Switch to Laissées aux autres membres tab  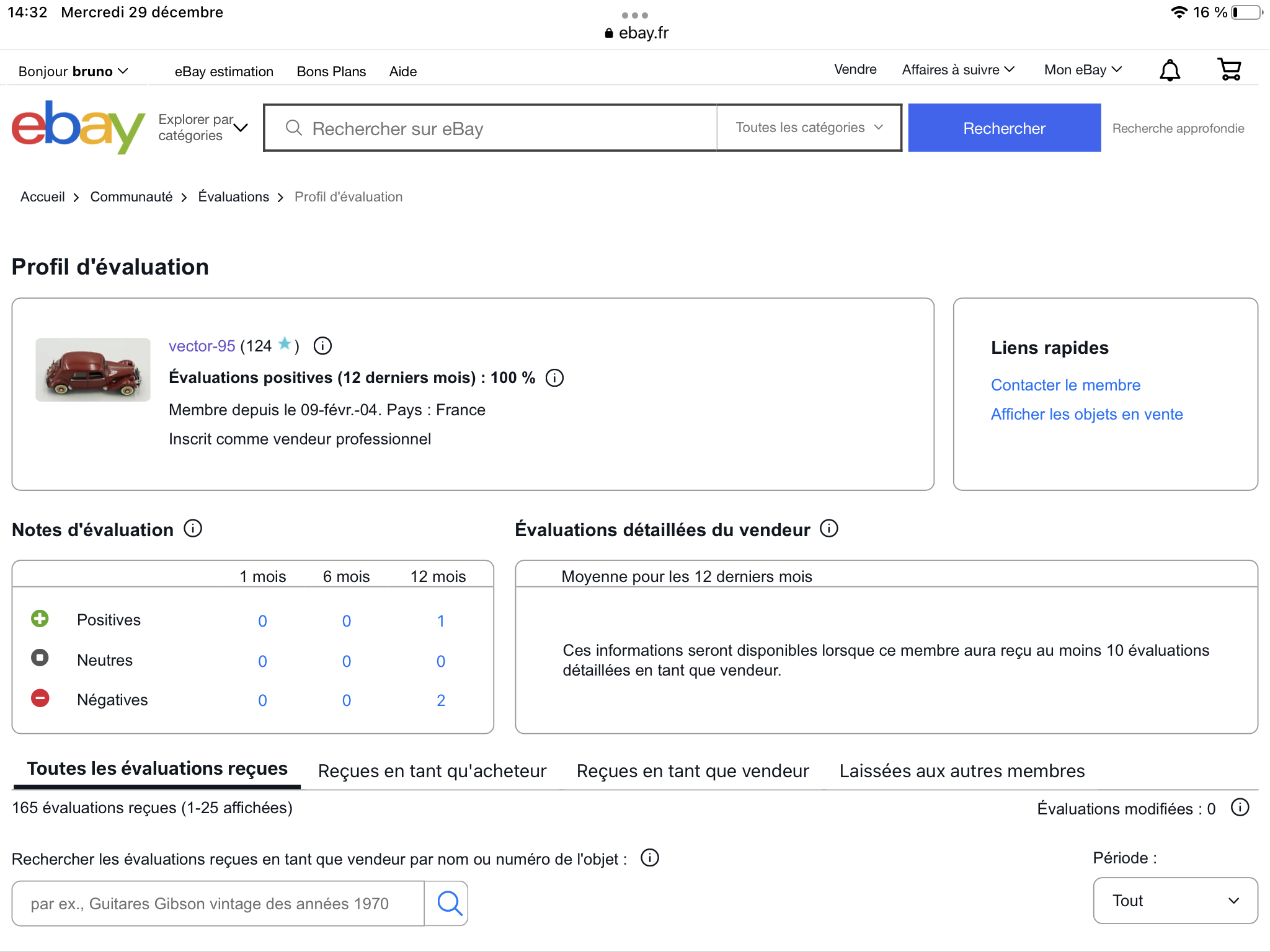click(961, 771)
